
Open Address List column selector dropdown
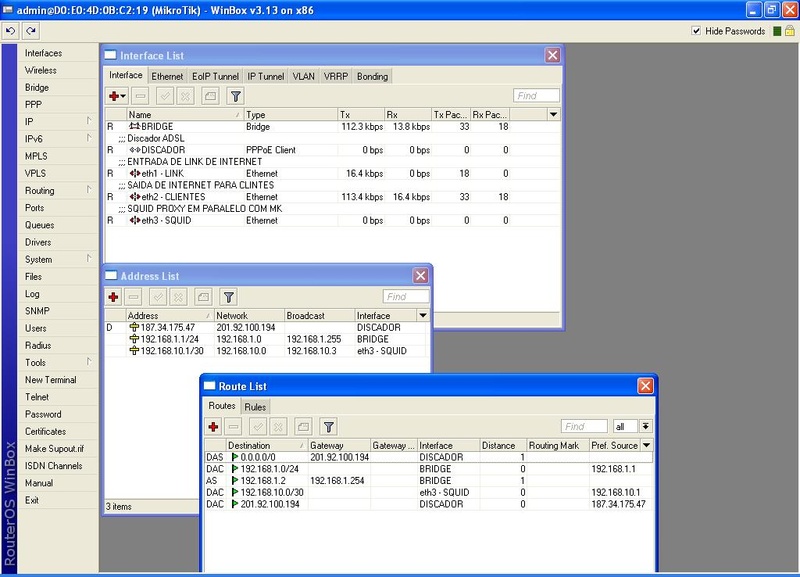tap(422, 315)
